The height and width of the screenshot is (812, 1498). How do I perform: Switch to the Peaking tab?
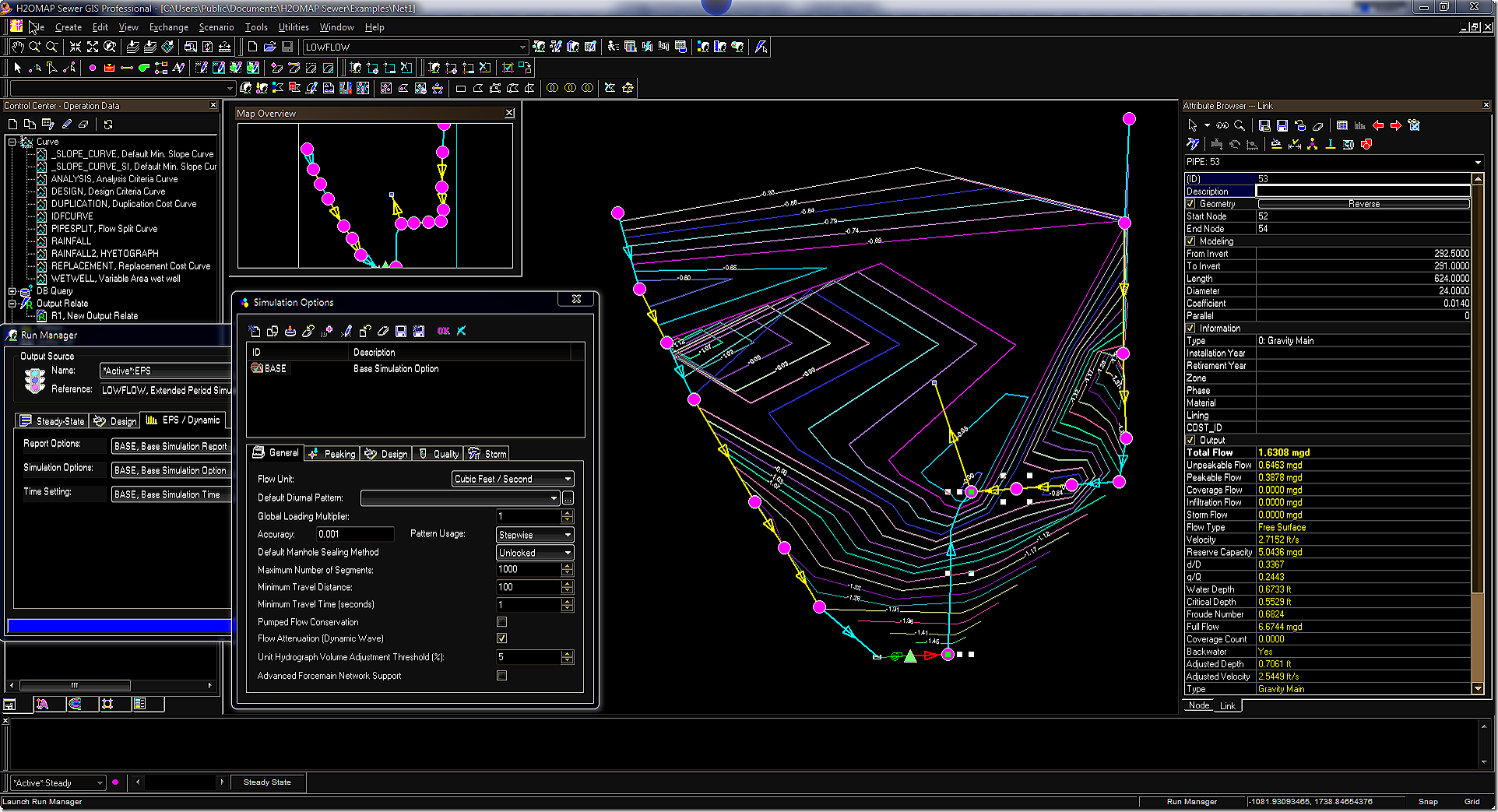(332, 453)
